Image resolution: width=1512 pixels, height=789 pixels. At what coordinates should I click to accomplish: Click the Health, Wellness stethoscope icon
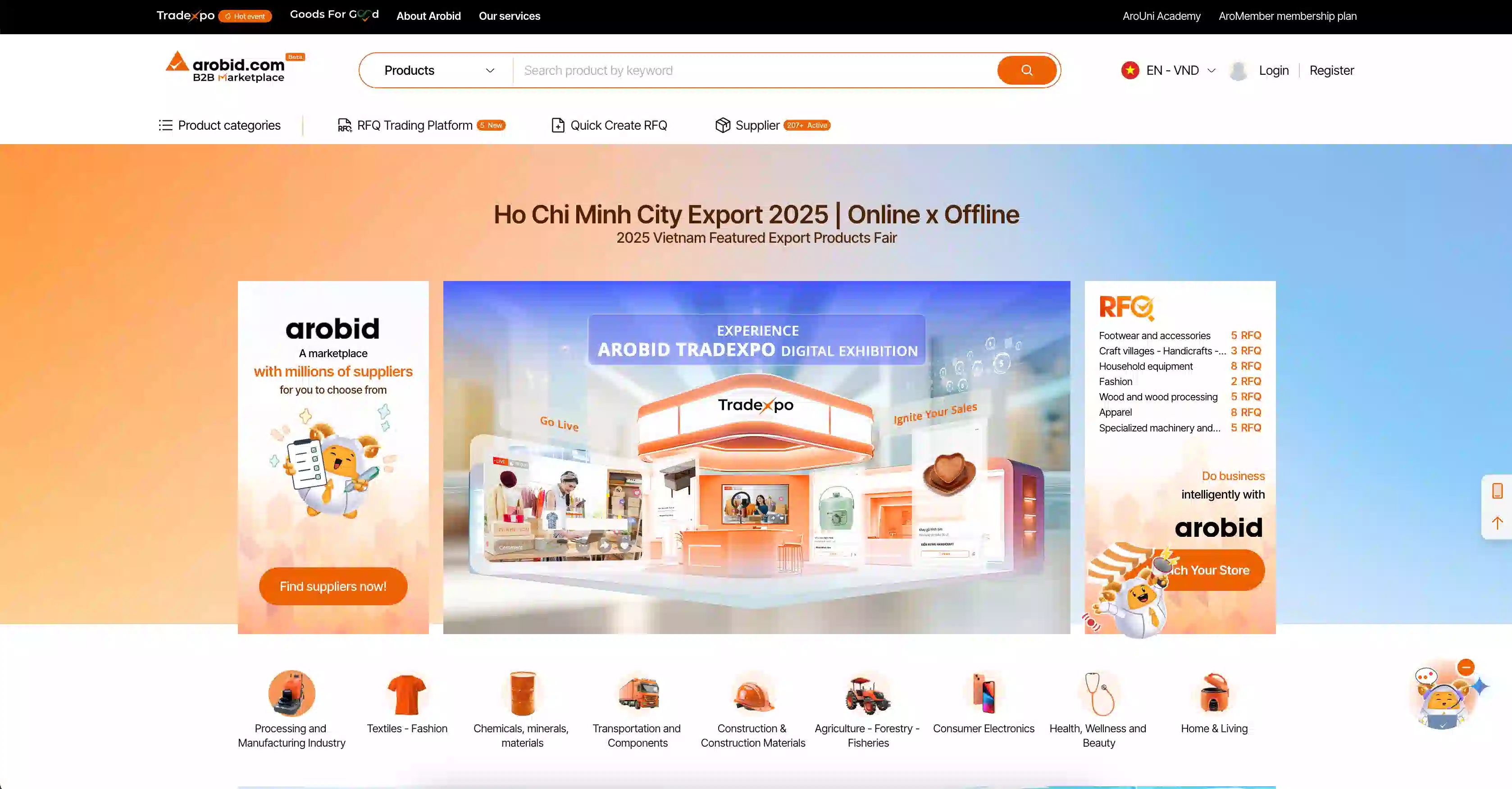click(1098, 694)
